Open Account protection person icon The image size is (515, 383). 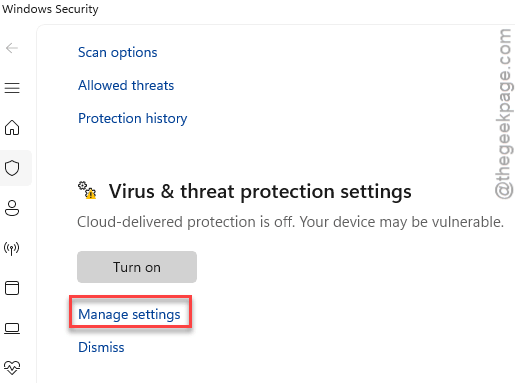click(x=12, y=208)
